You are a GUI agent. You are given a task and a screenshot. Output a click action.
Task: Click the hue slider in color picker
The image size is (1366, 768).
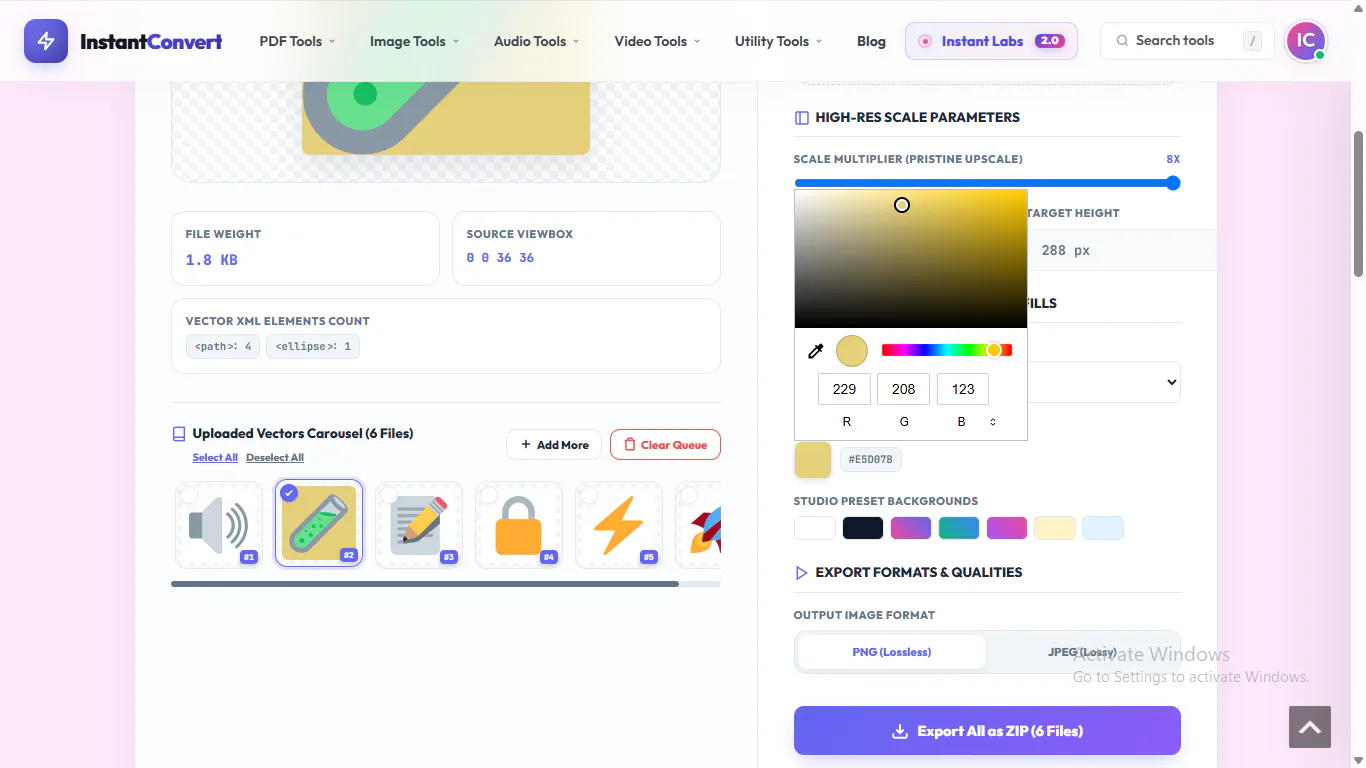click(x=947, y=350)
